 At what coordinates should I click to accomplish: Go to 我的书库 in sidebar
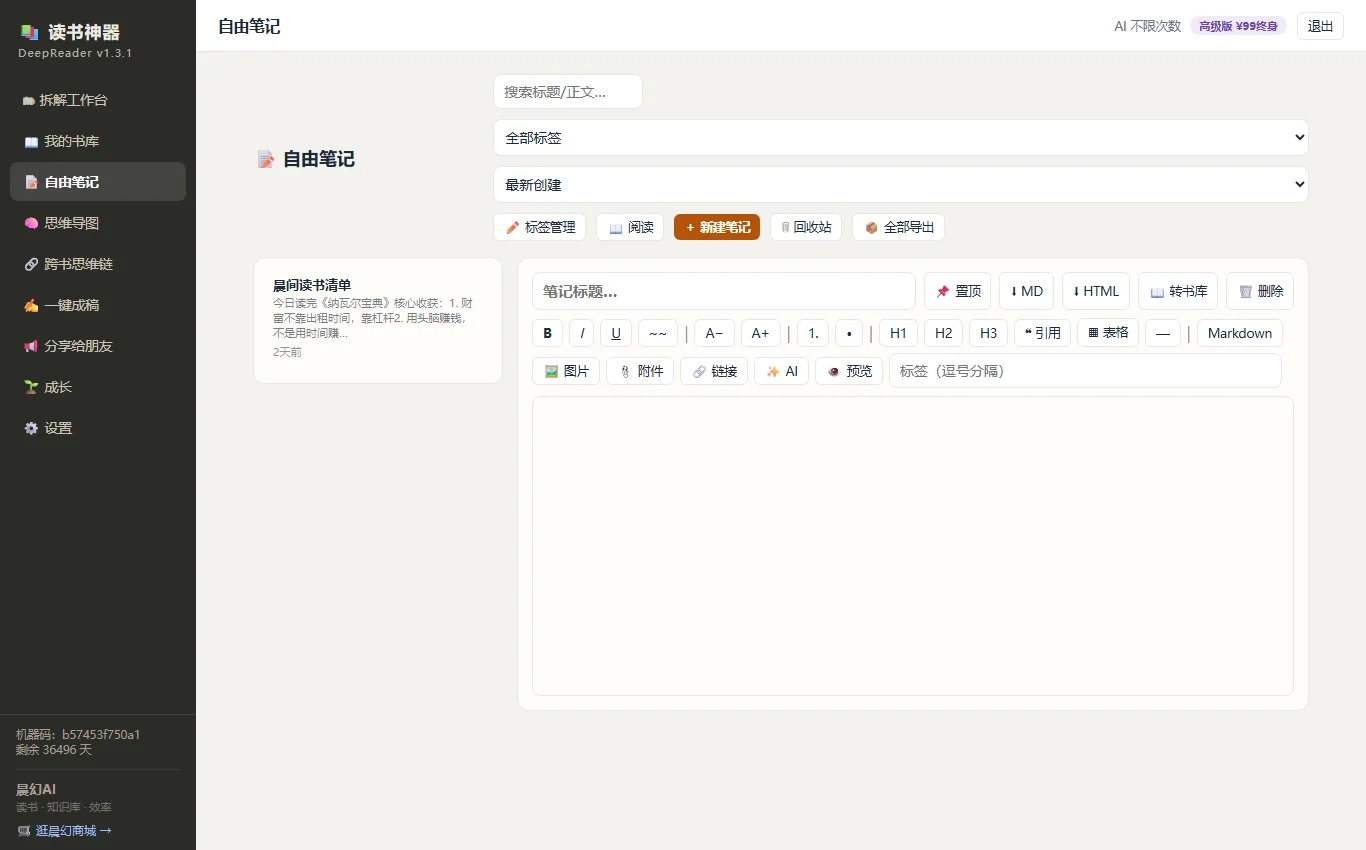pyautogui.click(x=98, y=141)
